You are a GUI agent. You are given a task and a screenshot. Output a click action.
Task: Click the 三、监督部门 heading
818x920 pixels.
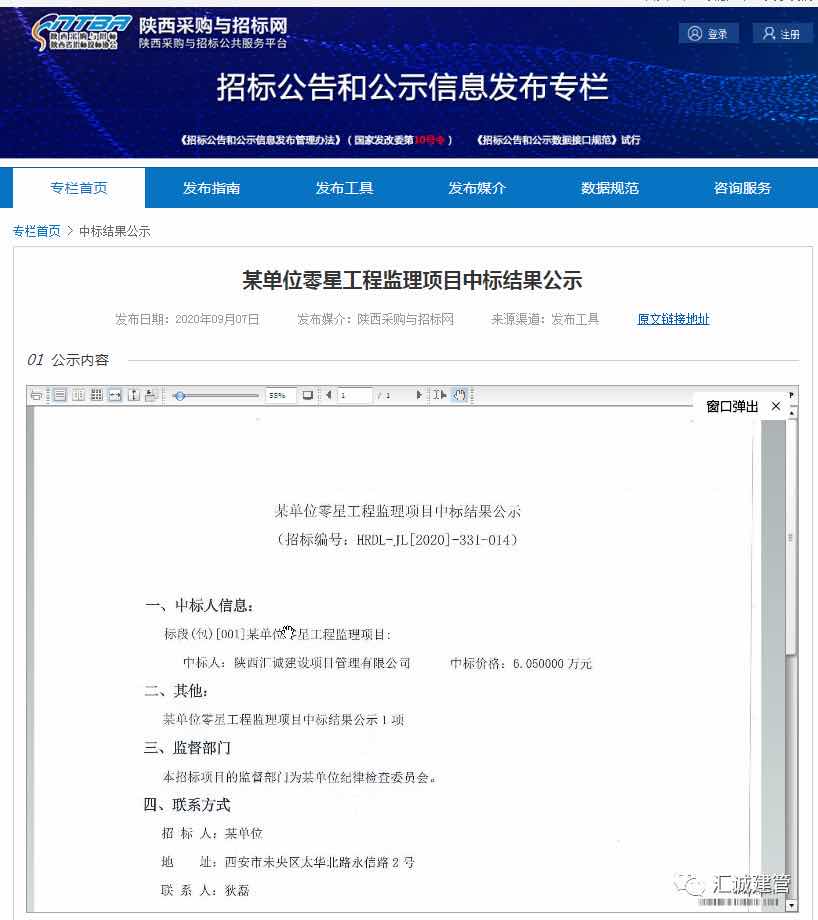click(x=188, y=748)
